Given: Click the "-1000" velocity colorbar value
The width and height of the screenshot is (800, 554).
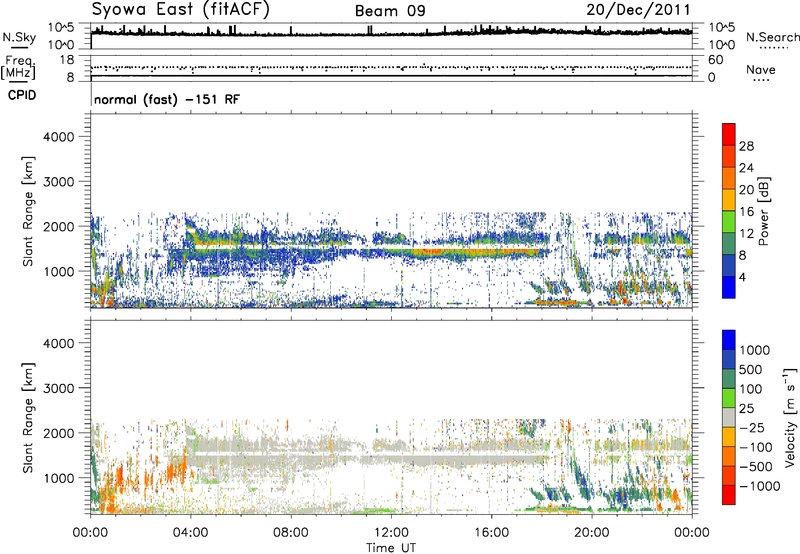Looking at the screenshot, I should click(759, 486).
